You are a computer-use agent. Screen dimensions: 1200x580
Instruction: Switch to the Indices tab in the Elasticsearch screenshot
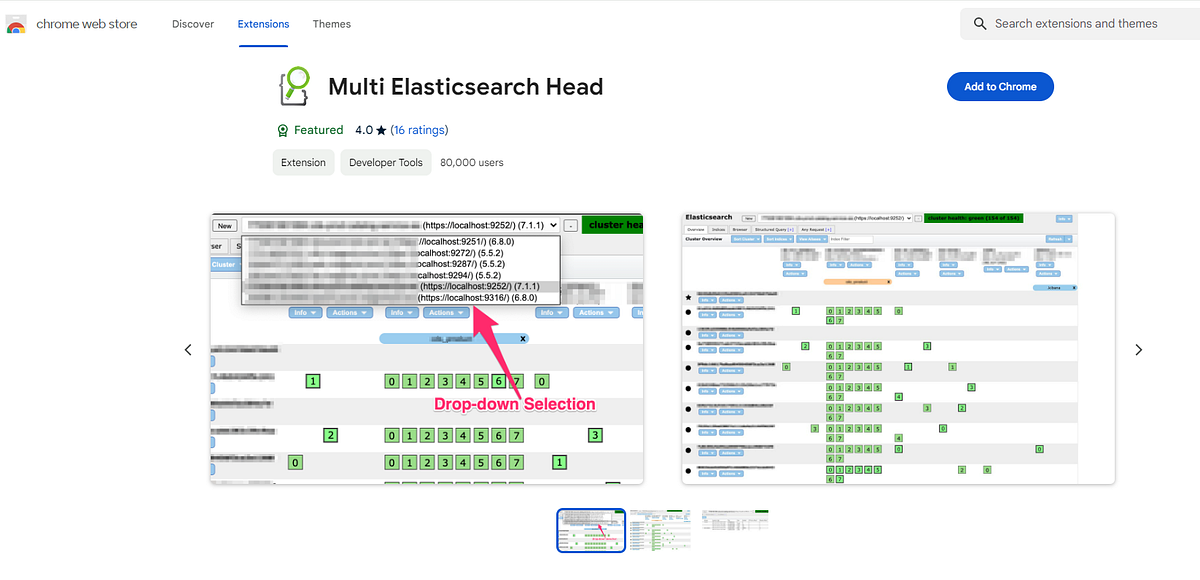pyautogui.click(x=717, y=227)
